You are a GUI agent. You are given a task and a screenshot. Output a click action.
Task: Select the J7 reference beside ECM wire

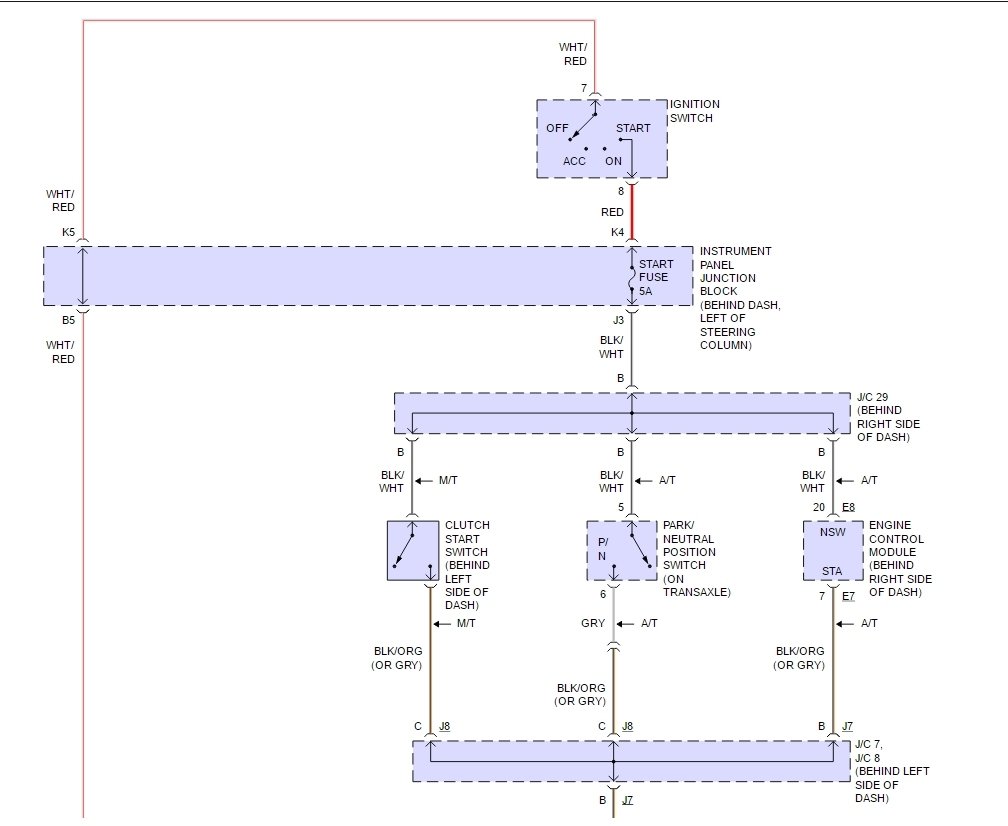tap(847, 726)
